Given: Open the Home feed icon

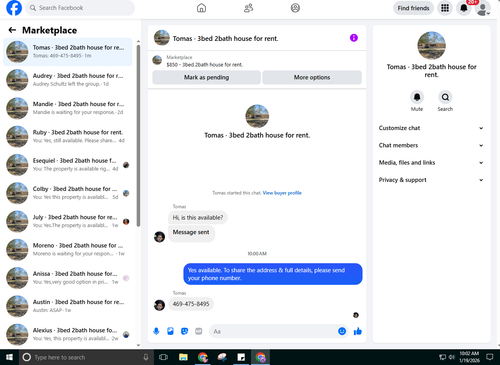Looking at the screenshot, I should click(201, 8).
